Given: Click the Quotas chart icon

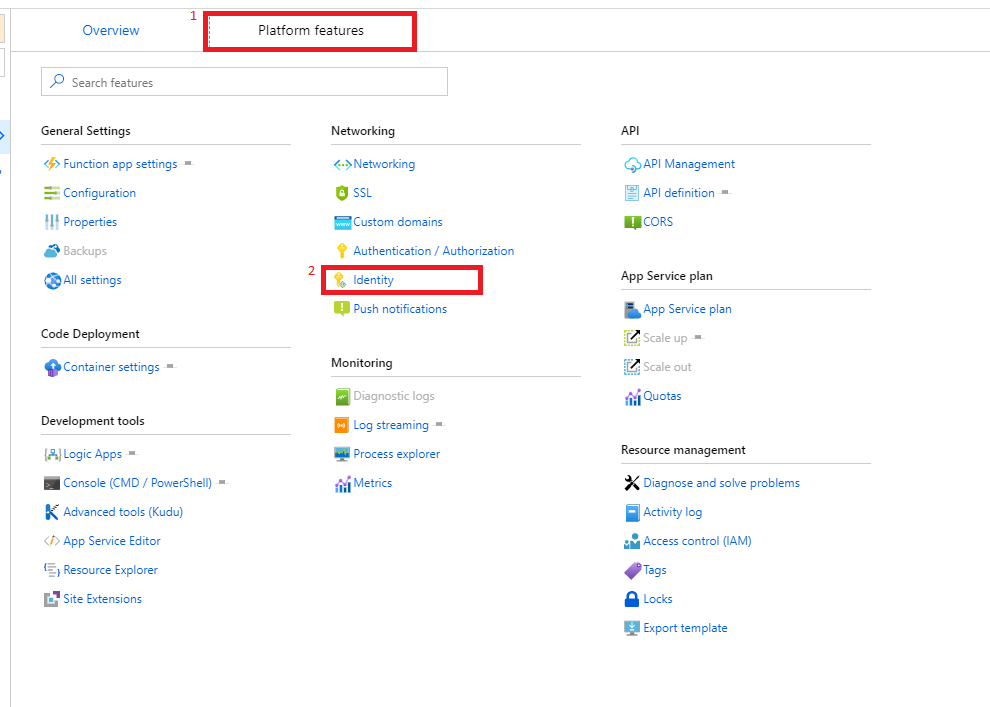Looking at the screenshot, I should pyautogui.click(x=632, y=396).
